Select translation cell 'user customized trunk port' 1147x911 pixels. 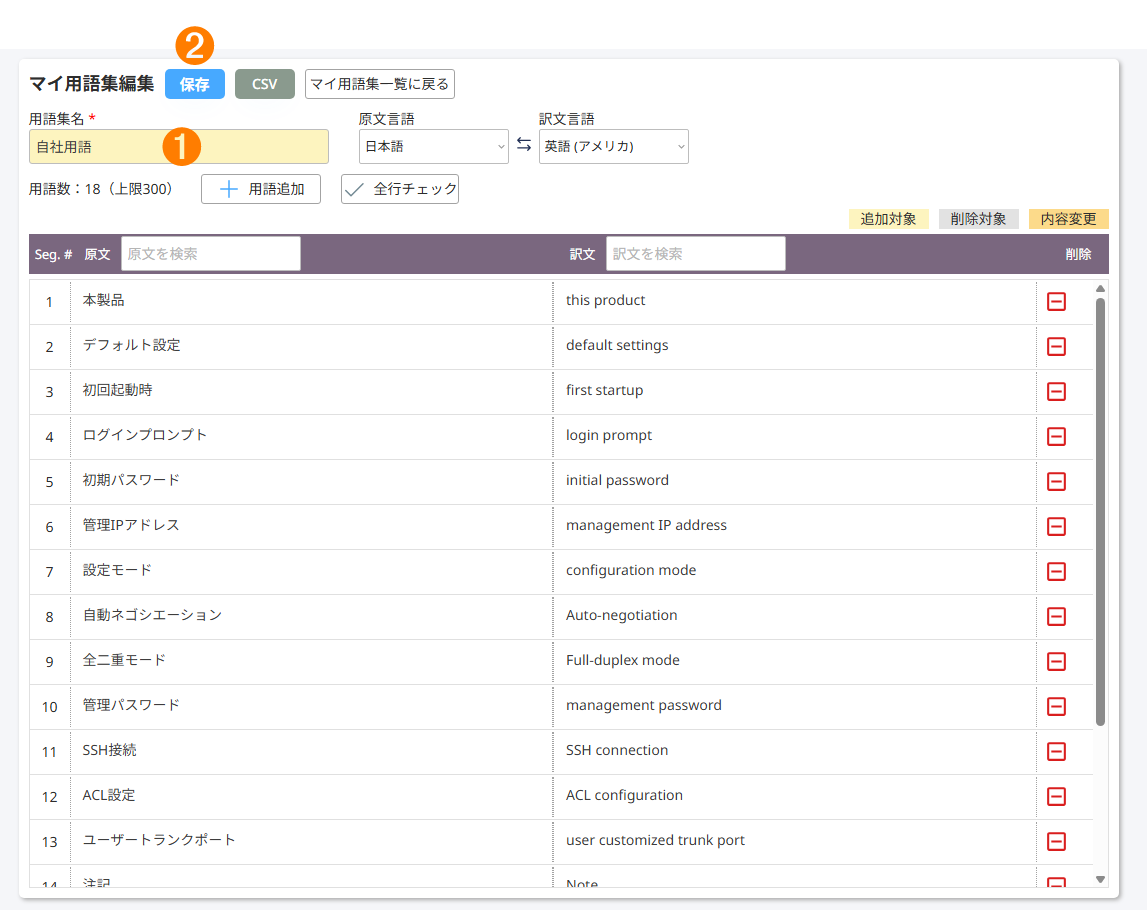click(x=794, y=841)
